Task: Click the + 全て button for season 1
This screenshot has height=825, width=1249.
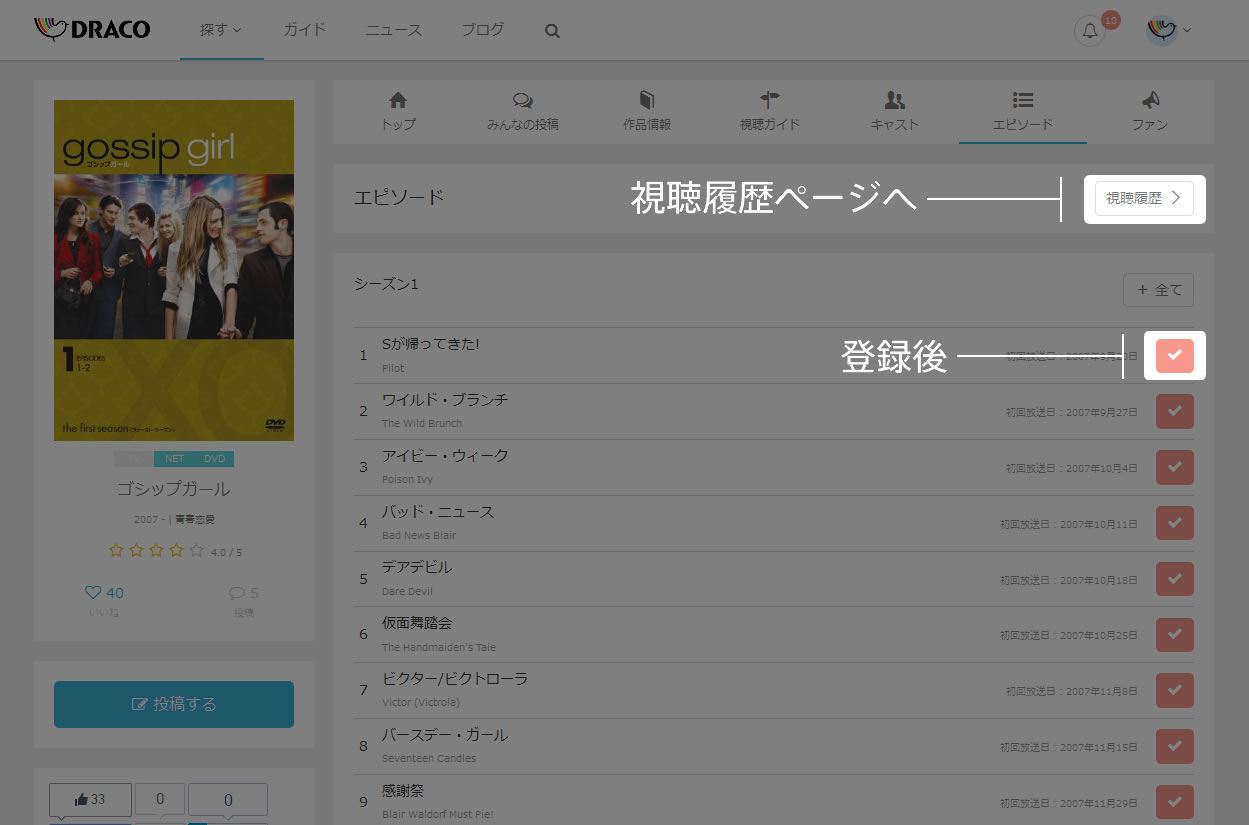Action: (x=1158, y=290)
